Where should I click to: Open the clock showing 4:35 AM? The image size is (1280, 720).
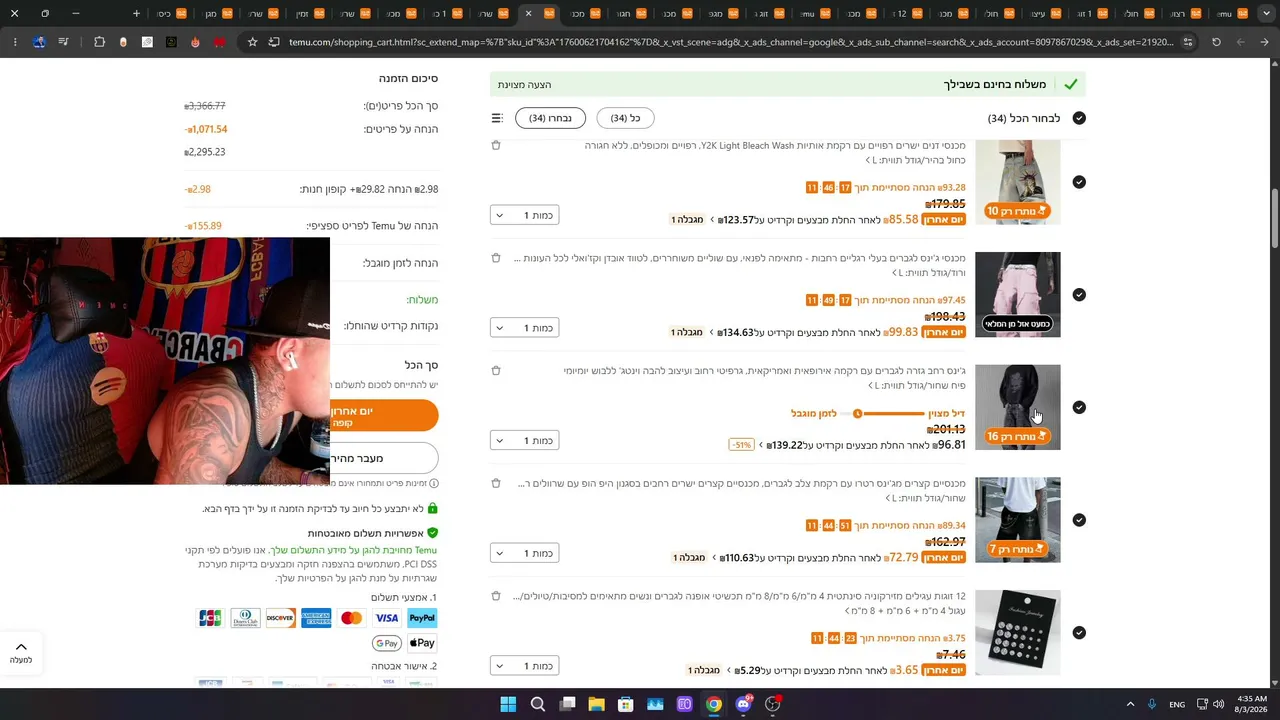point(1253,704)
